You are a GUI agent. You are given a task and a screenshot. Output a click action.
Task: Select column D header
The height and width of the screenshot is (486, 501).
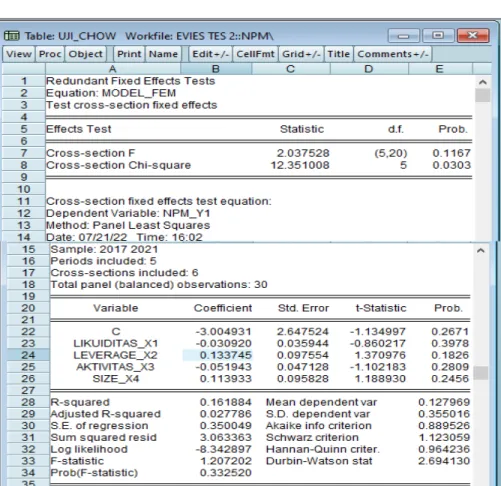[x=369, y=69]
